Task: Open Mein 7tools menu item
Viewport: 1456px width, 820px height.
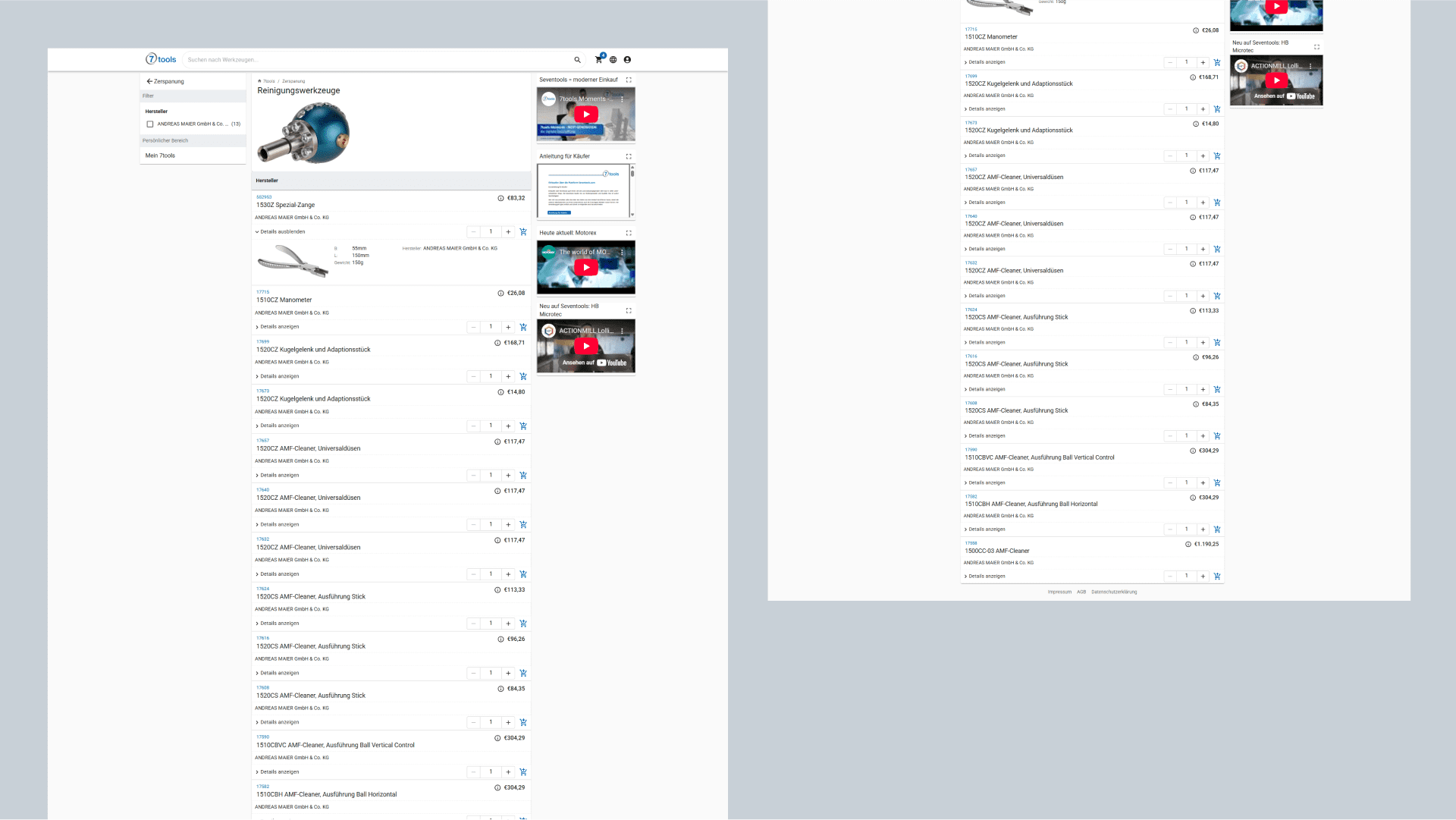Action: pos(160,156)
